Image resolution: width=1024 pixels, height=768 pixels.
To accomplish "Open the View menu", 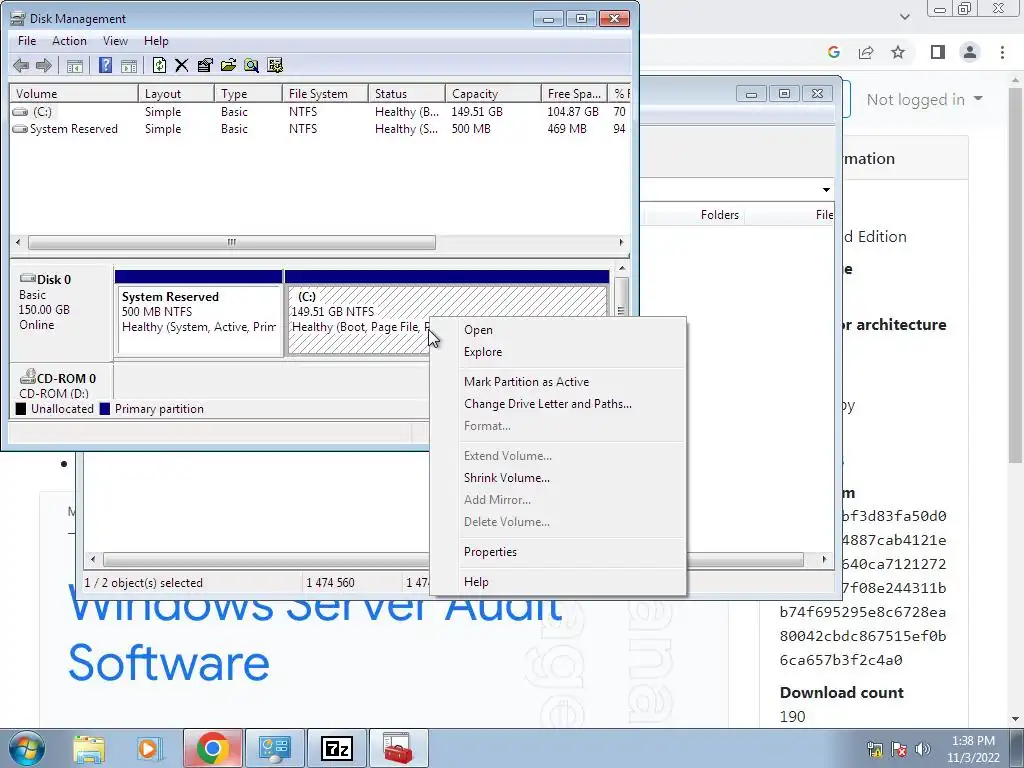I will coord(115,40).
